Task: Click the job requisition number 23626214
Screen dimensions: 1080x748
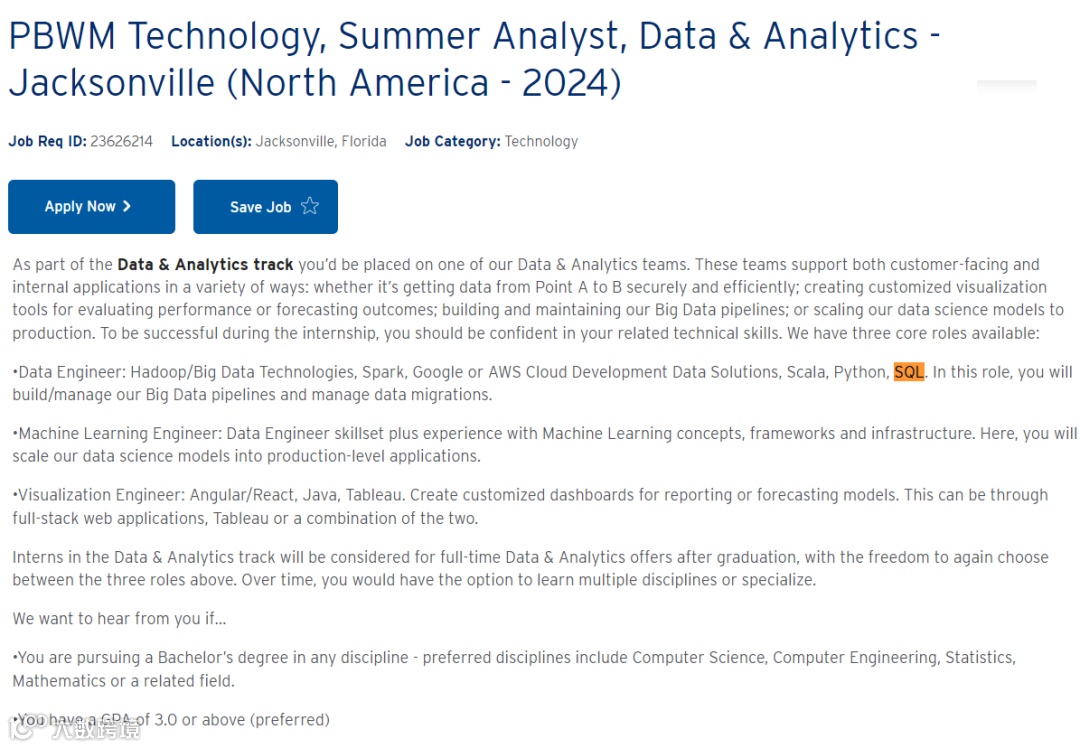Action: click(121, 142)
